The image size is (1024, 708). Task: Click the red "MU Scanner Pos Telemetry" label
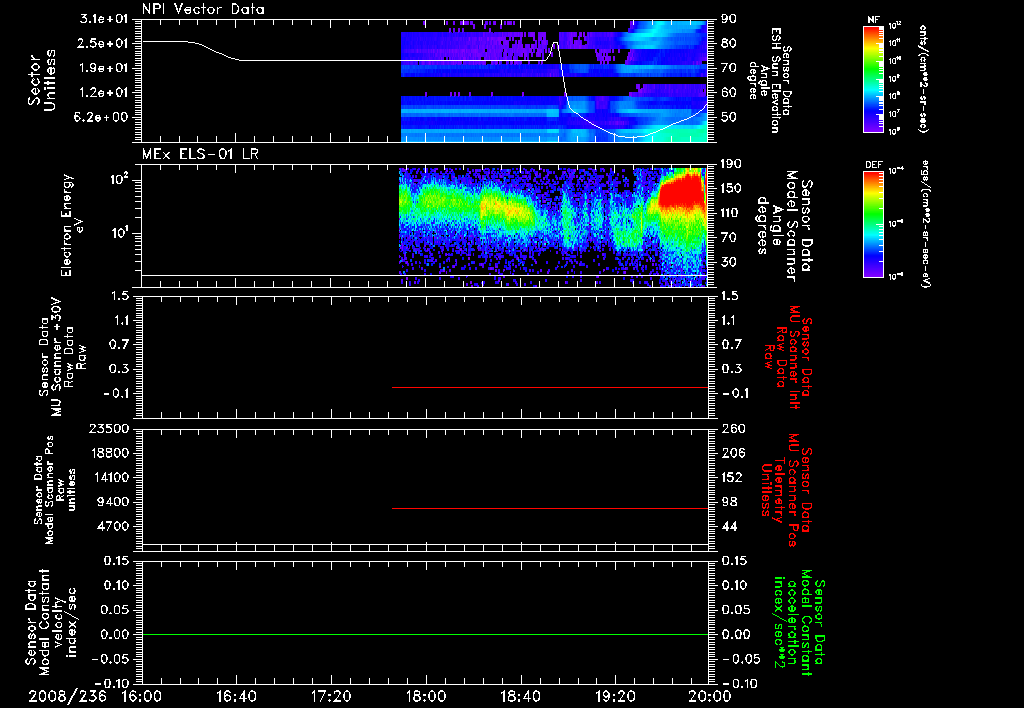pyautogui.click(x=786, y=490)
